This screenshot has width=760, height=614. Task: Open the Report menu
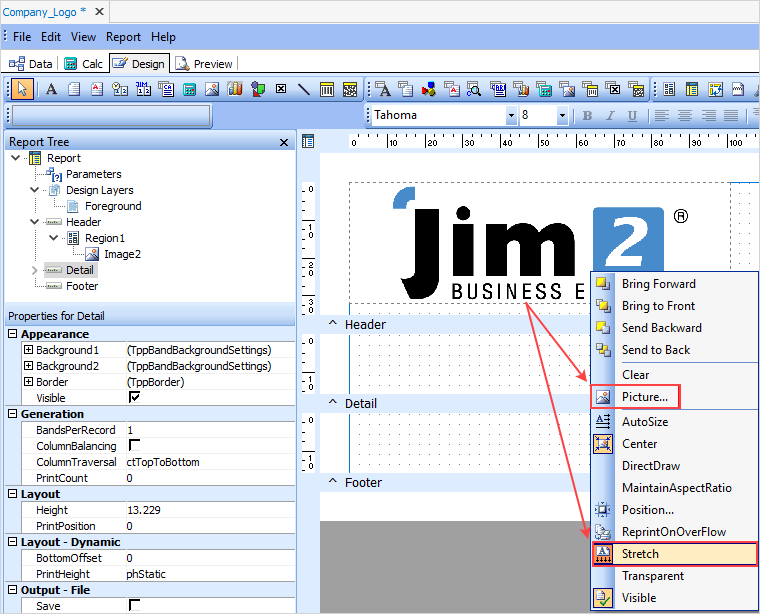[124, 37]
